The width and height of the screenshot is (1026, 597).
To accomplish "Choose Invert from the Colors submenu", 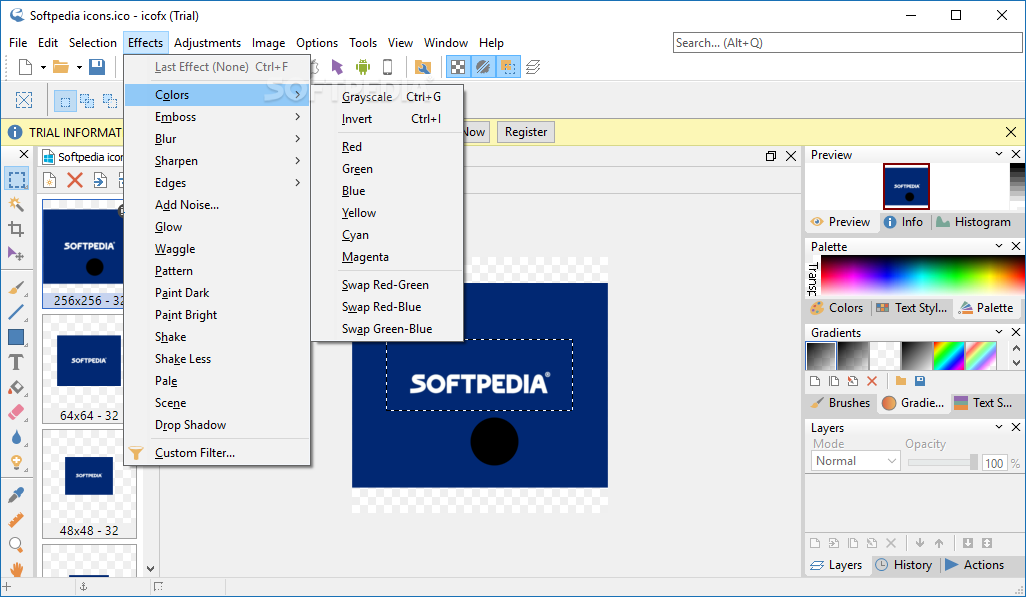I will [388, 118].
